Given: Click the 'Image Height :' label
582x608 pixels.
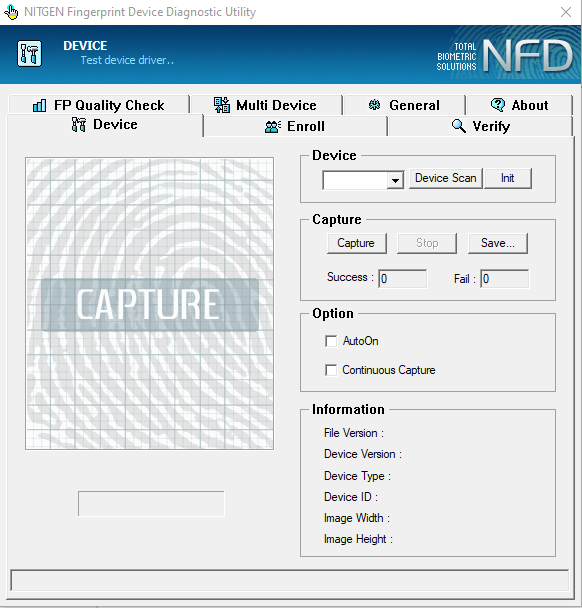Looking at the screenshot, I should [x=358, y=539].
